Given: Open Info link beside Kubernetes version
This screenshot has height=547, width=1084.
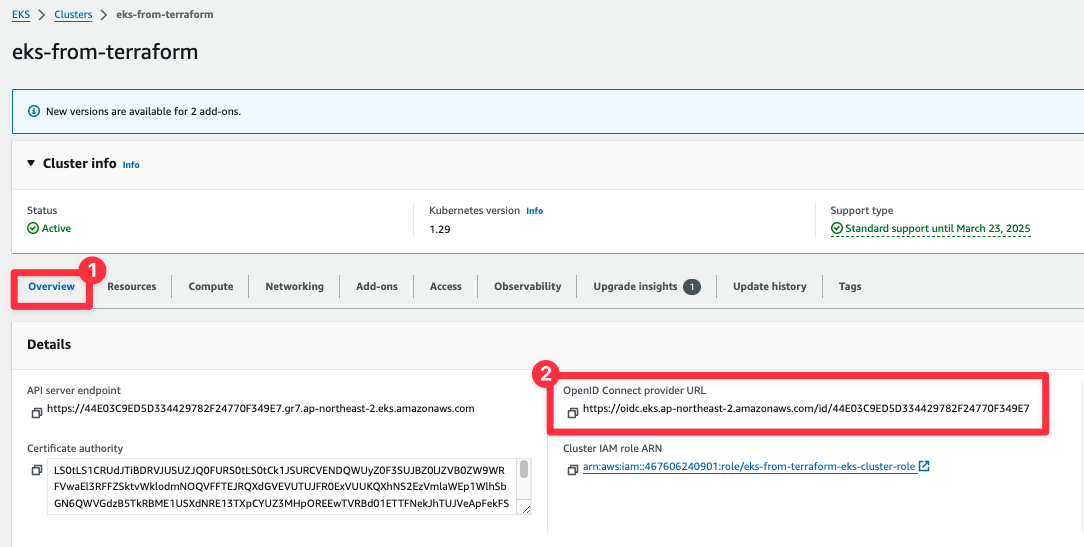Looking at the screenshot, I should point(534,211).
